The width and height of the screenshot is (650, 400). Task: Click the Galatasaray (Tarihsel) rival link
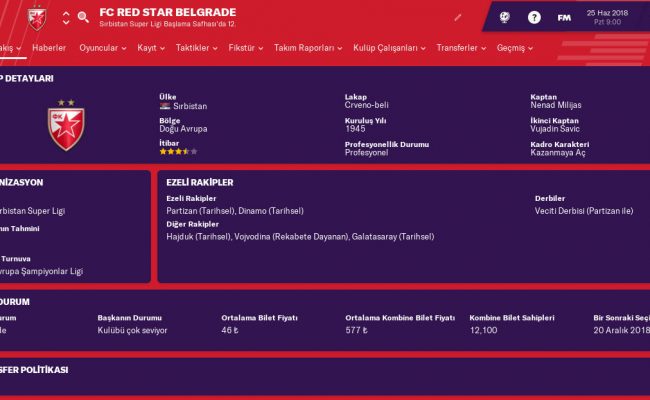tap(392, 236)
